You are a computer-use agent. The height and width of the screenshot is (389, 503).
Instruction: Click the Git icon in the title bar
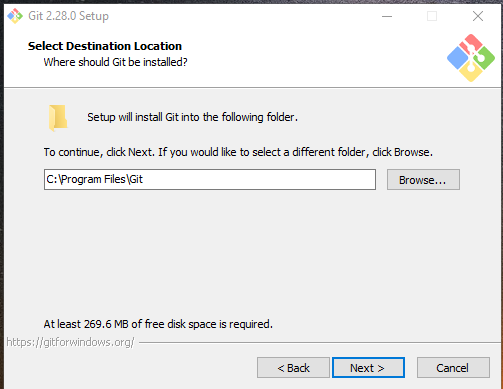click(15, 16)
